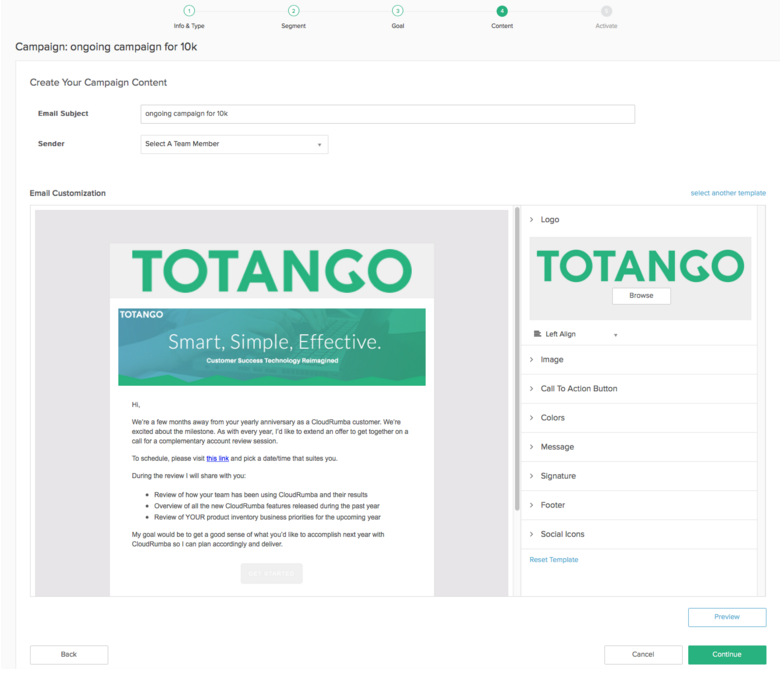Select the Content step circle
The image size is (780, 677).
(502, 10)
